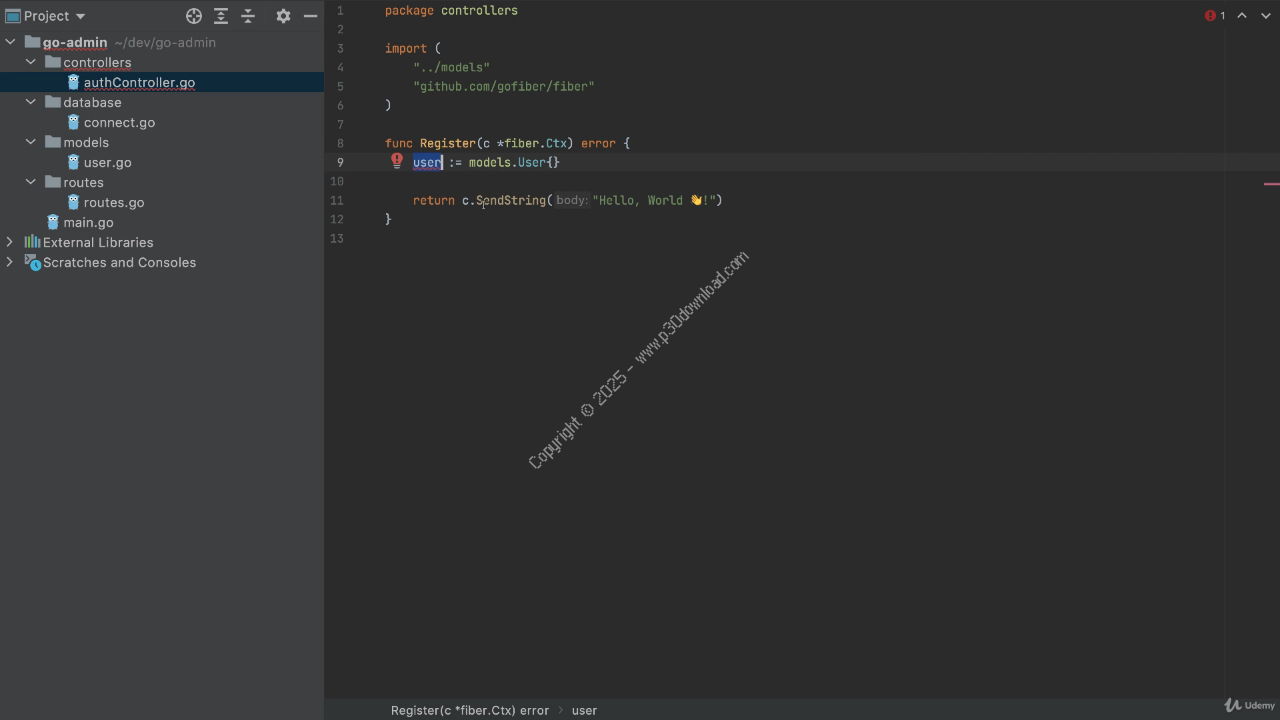Screen dimensions: 1280x720
Task: Click the red error lightbulb on line 9
Action: (x=397, y=161)
